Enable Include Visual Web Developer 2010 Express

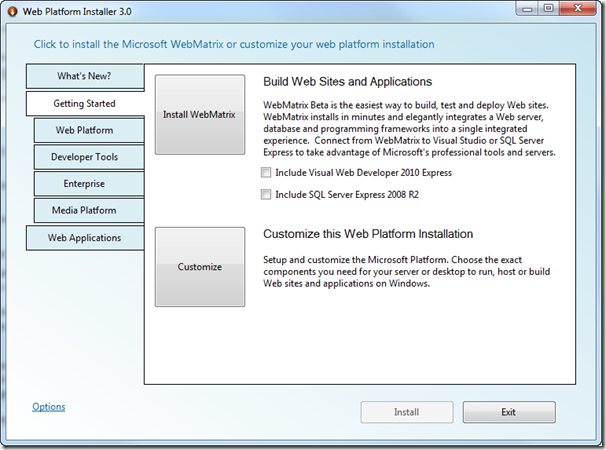click(x=266, y=172)
